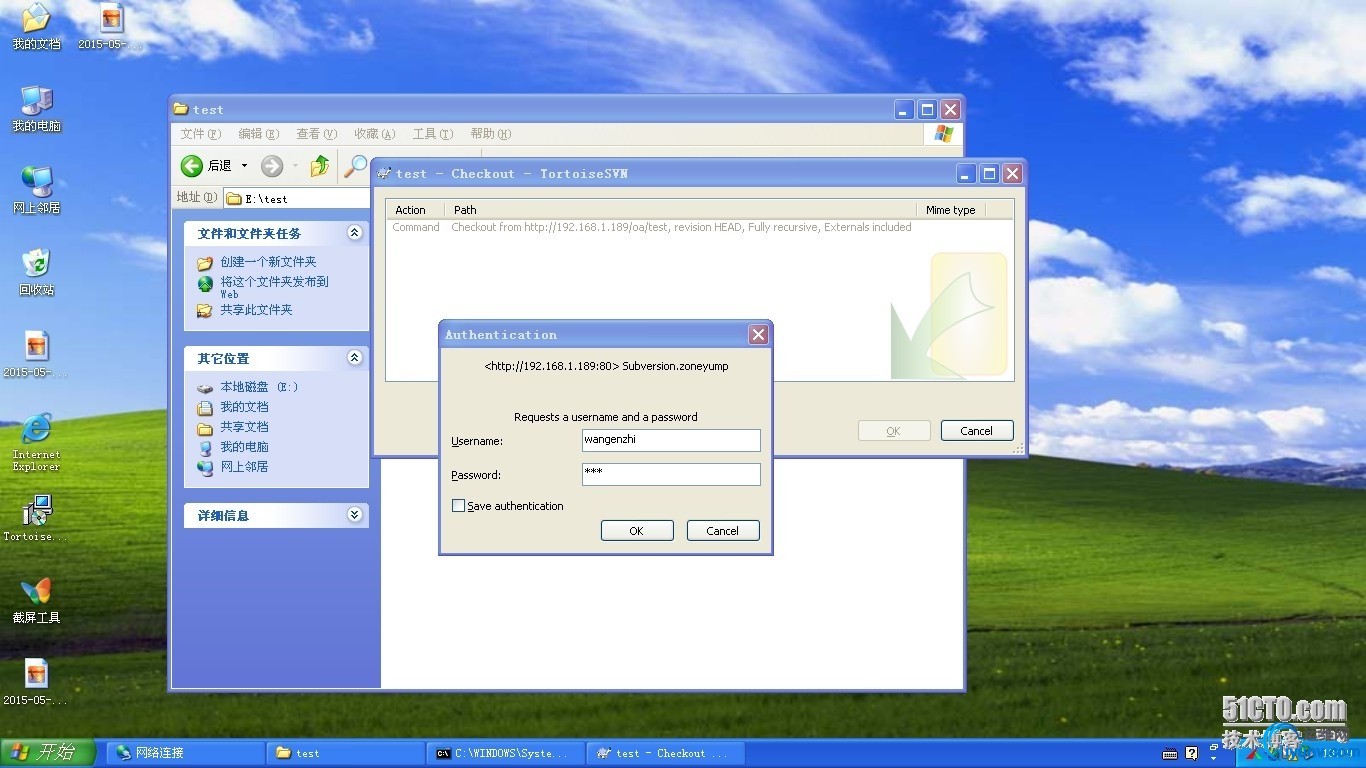Select the Internet Explorer desktop icon
Screen dimensions: 1366x768
[36, 442]
